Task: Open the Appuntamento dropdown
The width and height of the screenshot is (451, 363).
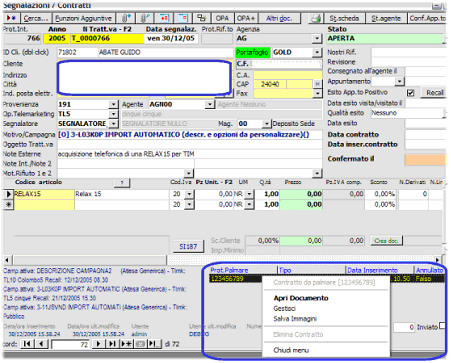Action: 399,81
